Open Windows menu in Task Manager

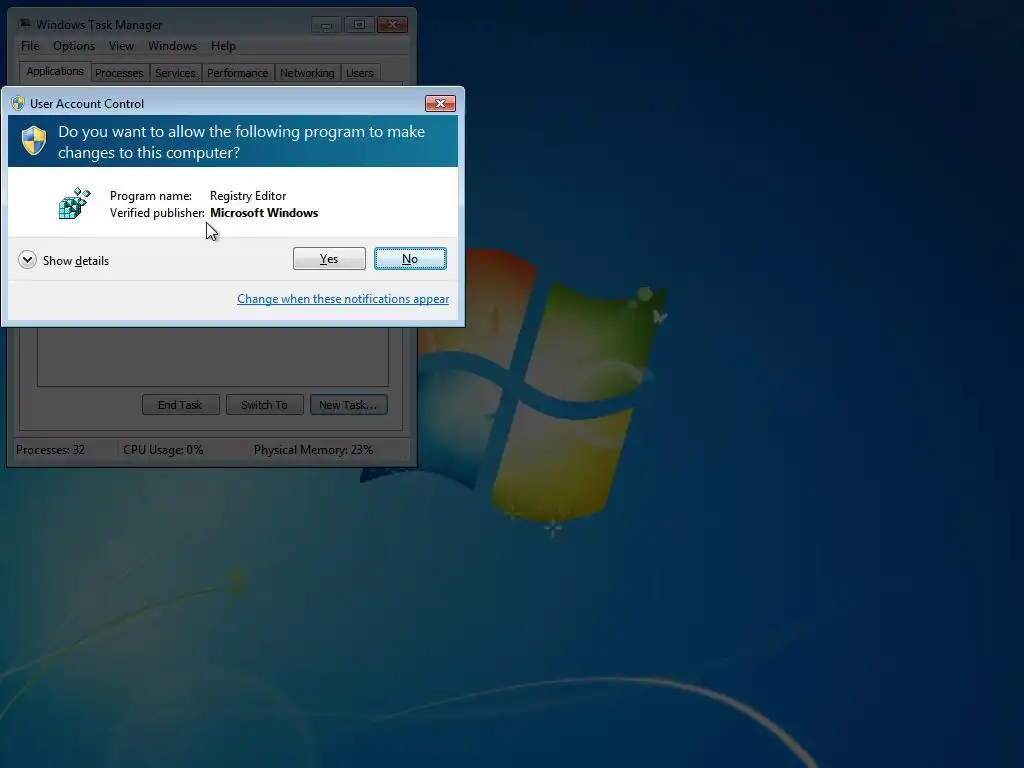(172, 46)
